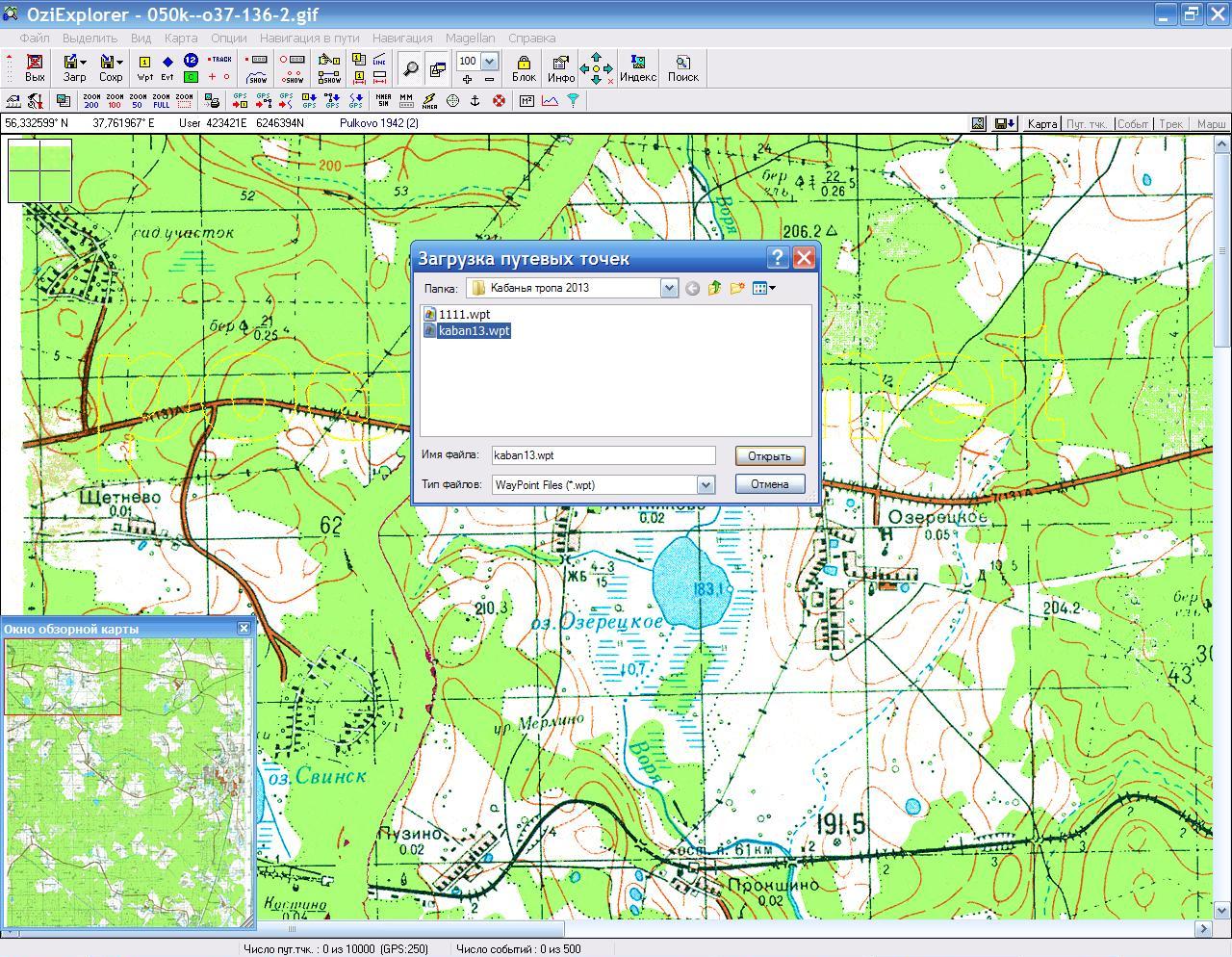Open the view menu dropdown in dialog
The height and width of the screenshot is (957, 1232).
point(764,288)
